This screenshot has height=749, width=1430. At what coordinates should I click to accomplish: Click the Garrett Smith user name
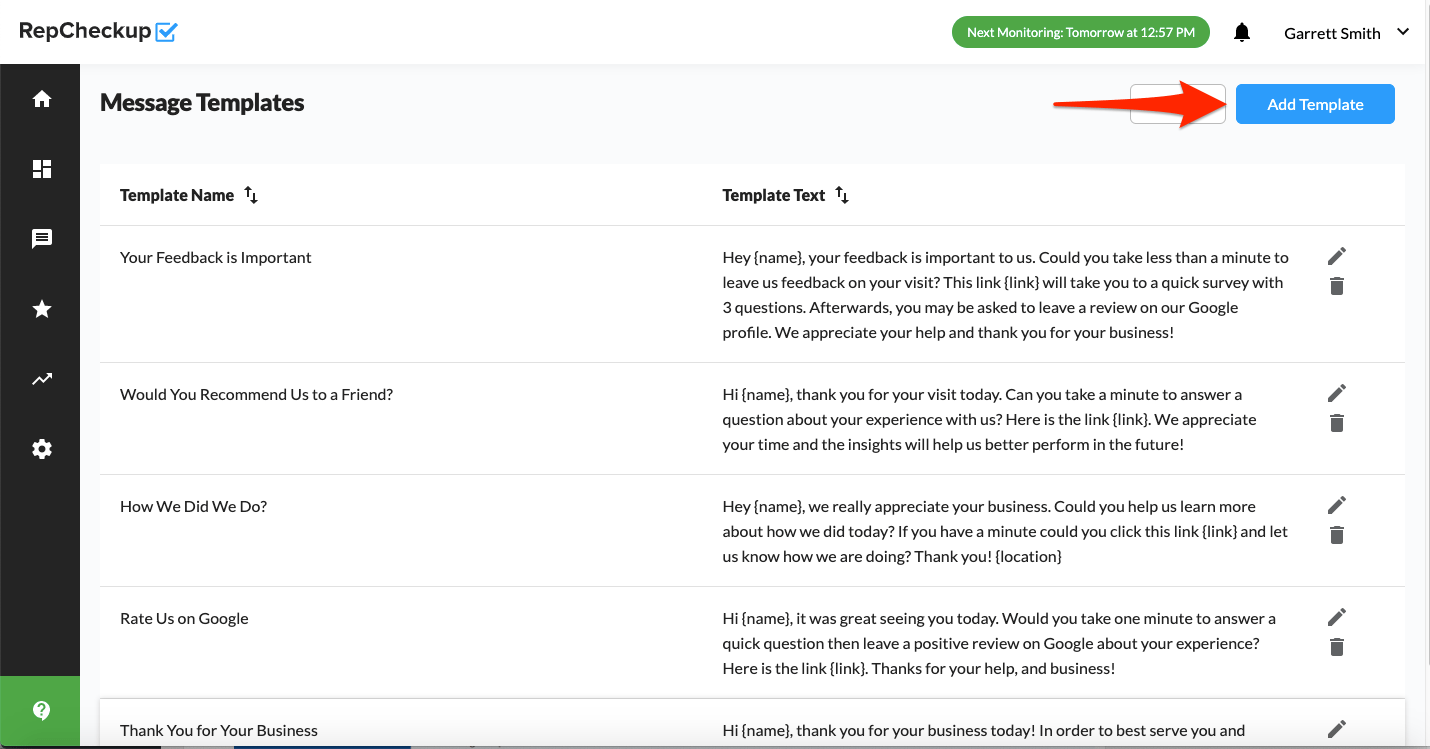coord(1332,33)
